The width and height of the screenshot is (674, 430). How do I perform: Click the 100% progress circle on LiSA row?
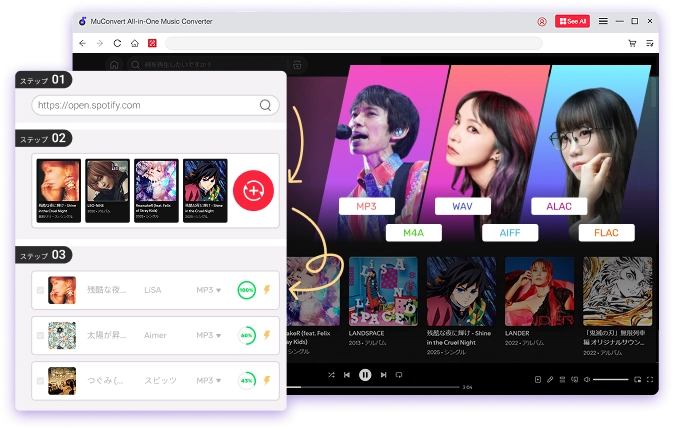coord(247,290)
